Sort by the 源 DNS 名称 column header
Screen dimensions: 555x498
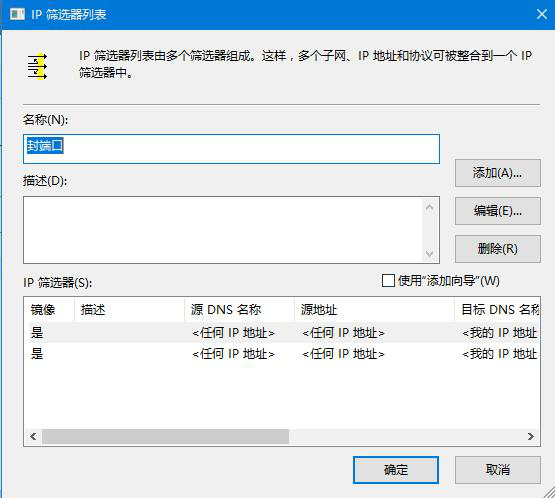tap(240, 310)
